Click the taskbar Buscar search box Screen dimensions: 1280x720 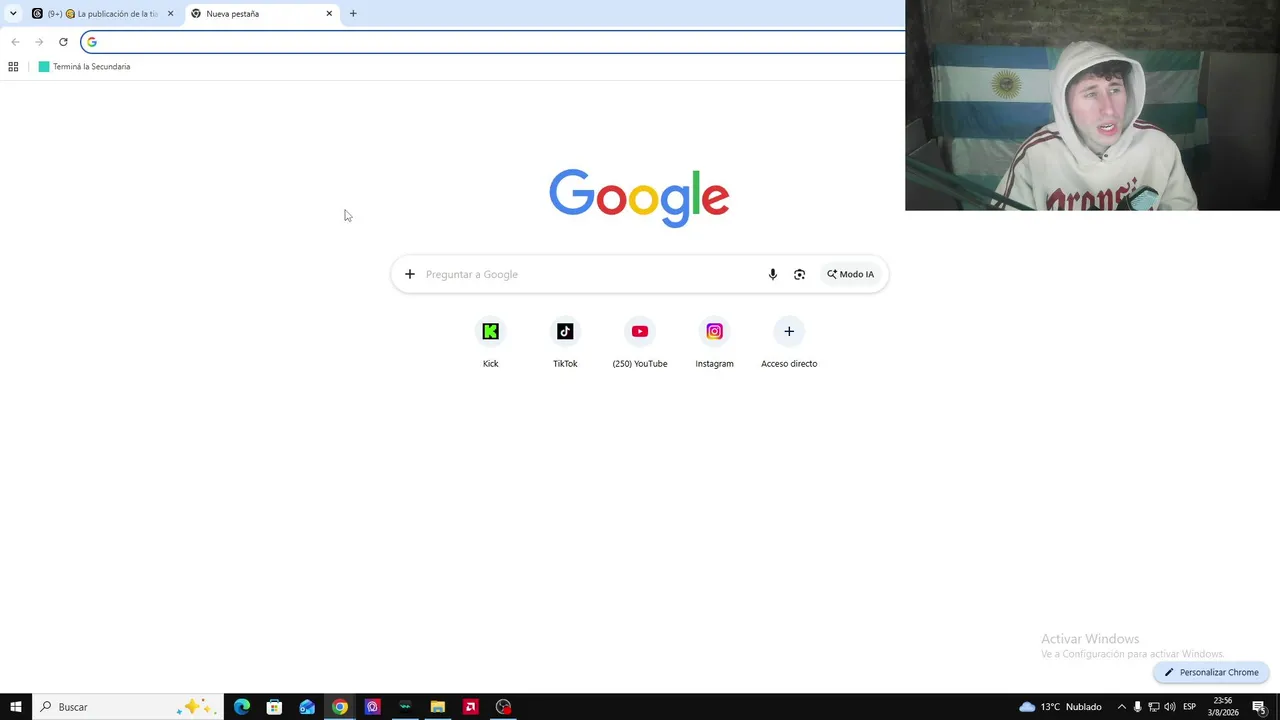coord(128,707)
